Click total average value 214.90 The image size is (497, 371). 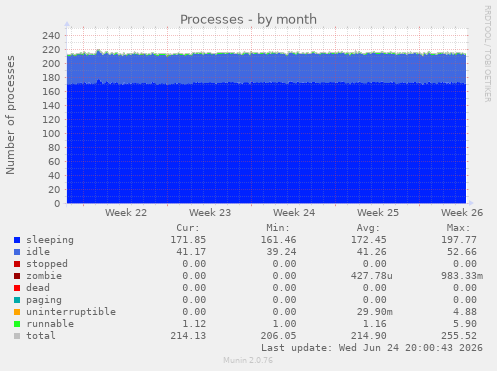(x=369, y=336)
